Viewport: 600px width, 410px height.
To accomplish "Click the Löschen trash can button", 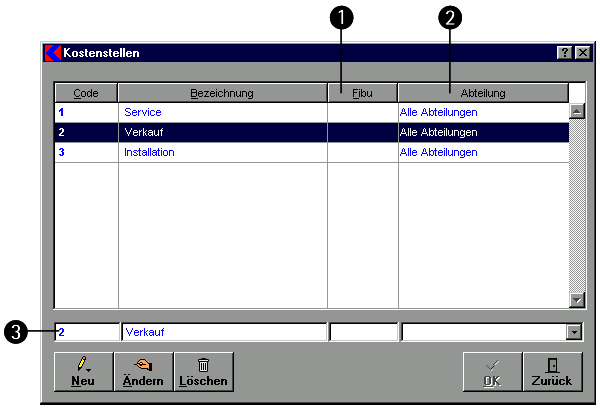I will 204,371.
